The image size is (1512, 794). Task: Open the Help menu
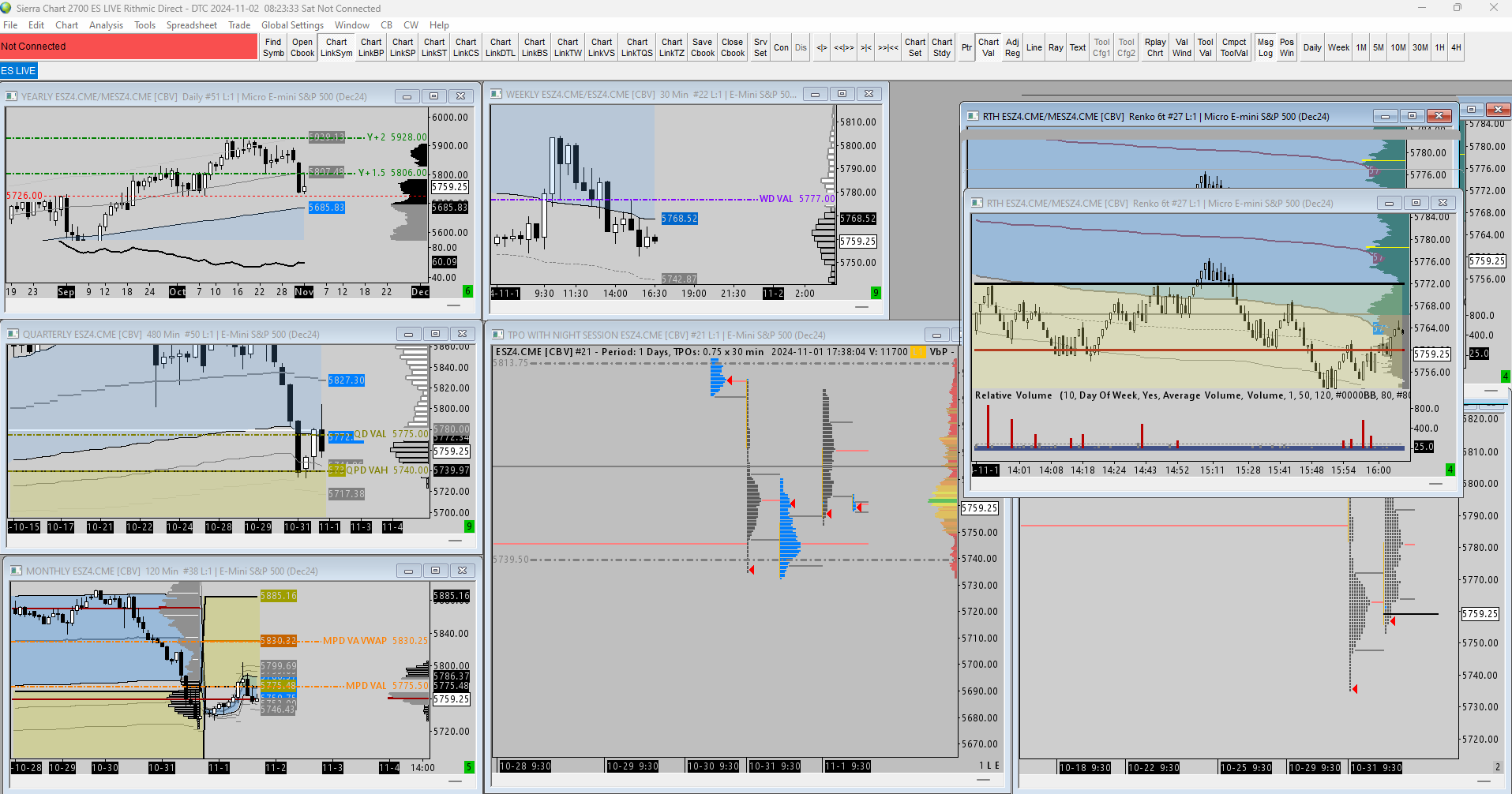pos(439,25)
